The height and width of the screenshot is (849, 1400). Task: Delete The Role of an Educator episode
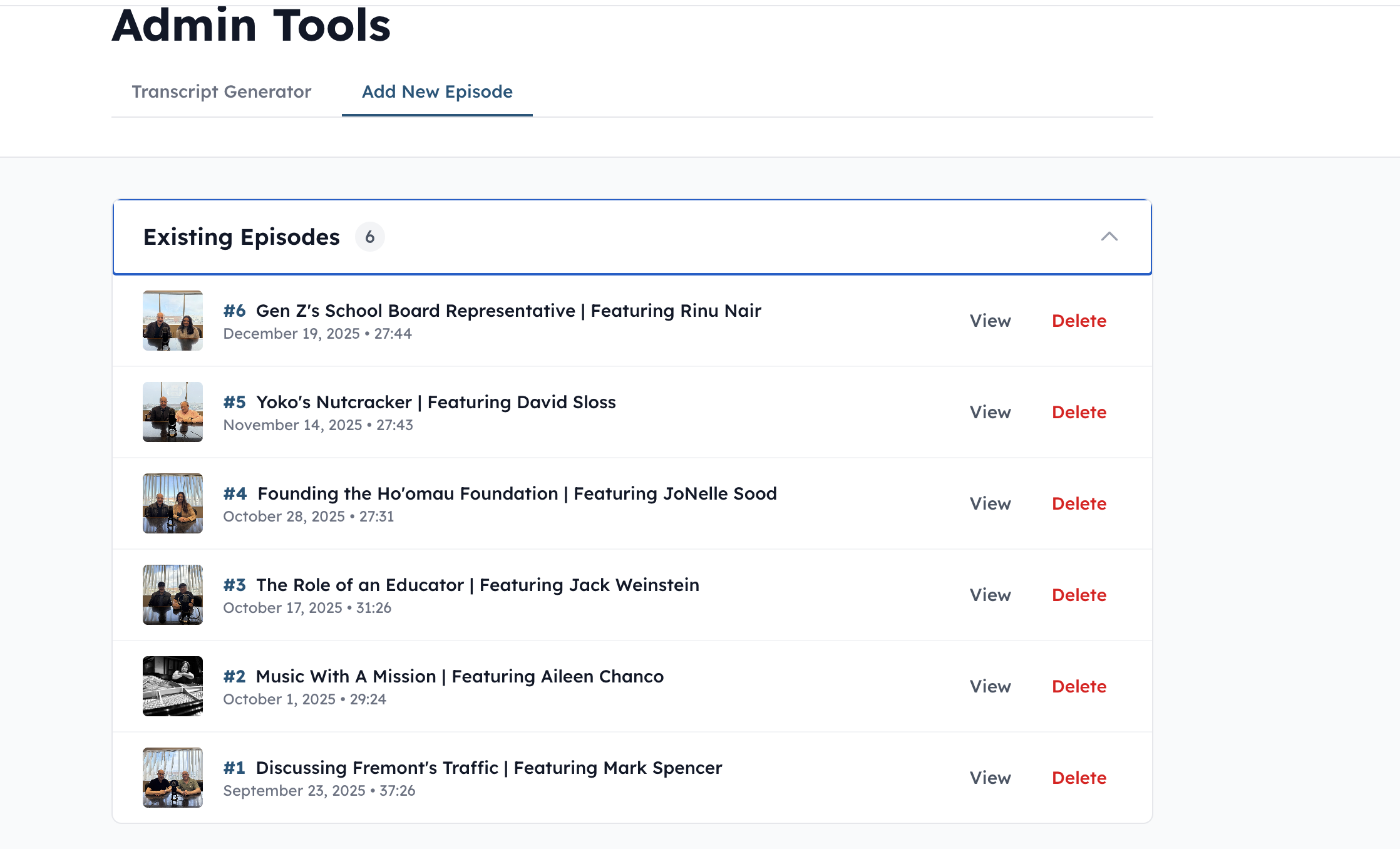pos(1079,595)
